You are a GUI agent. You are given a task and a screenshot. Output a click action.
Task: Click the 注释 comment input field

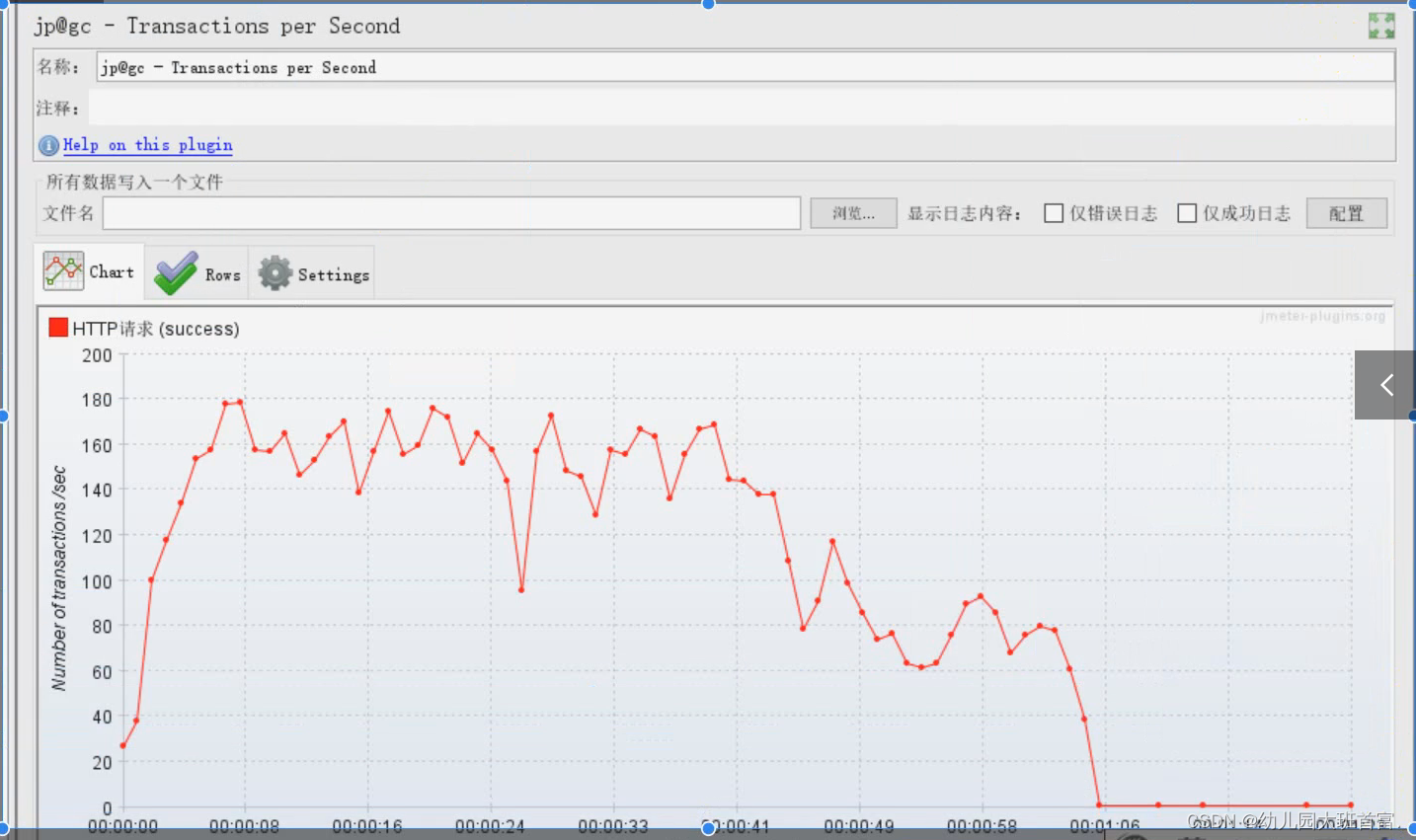tap(742, 108)
